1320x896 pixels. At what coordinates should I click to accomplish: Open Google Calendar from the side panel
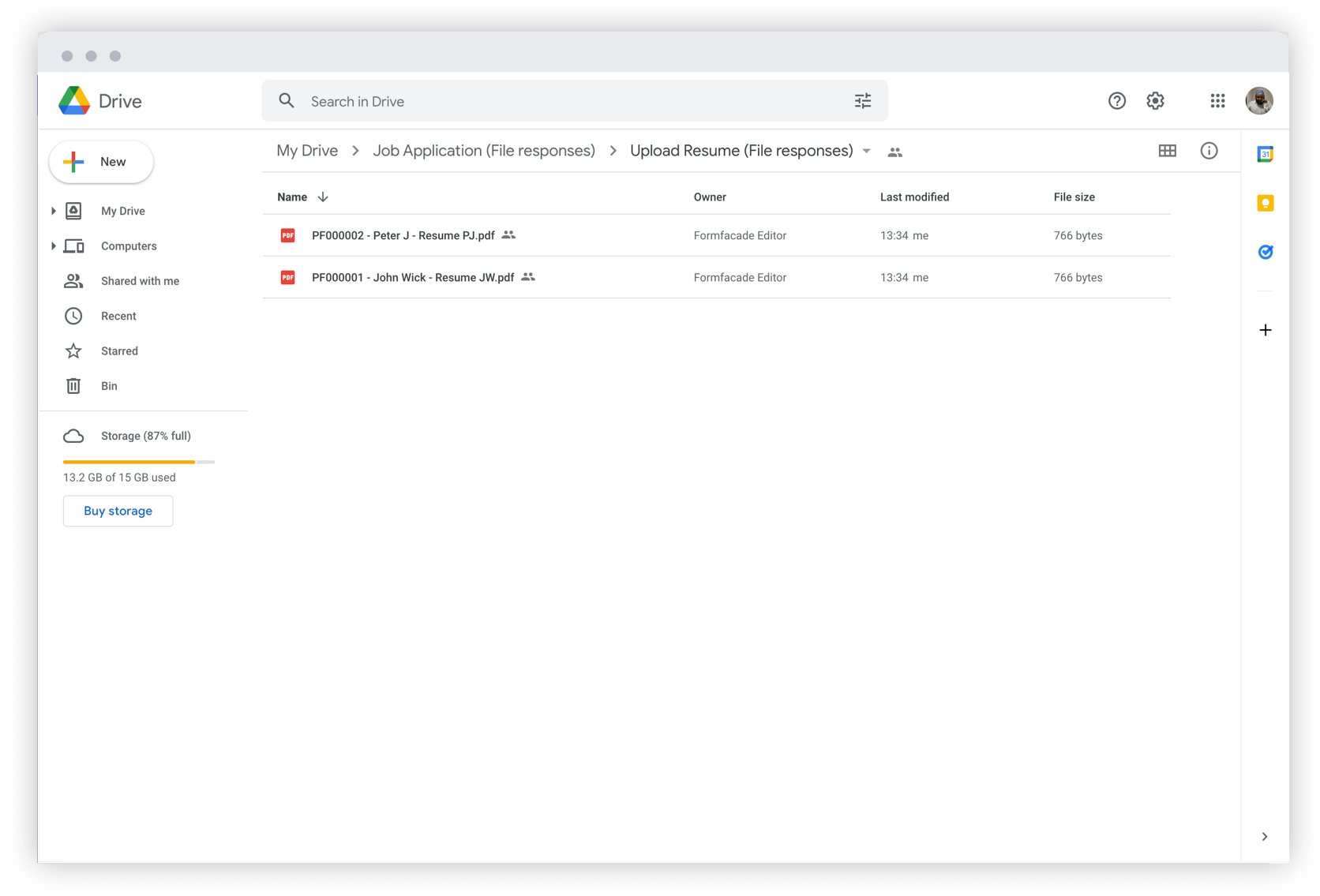coord(1266,154)
